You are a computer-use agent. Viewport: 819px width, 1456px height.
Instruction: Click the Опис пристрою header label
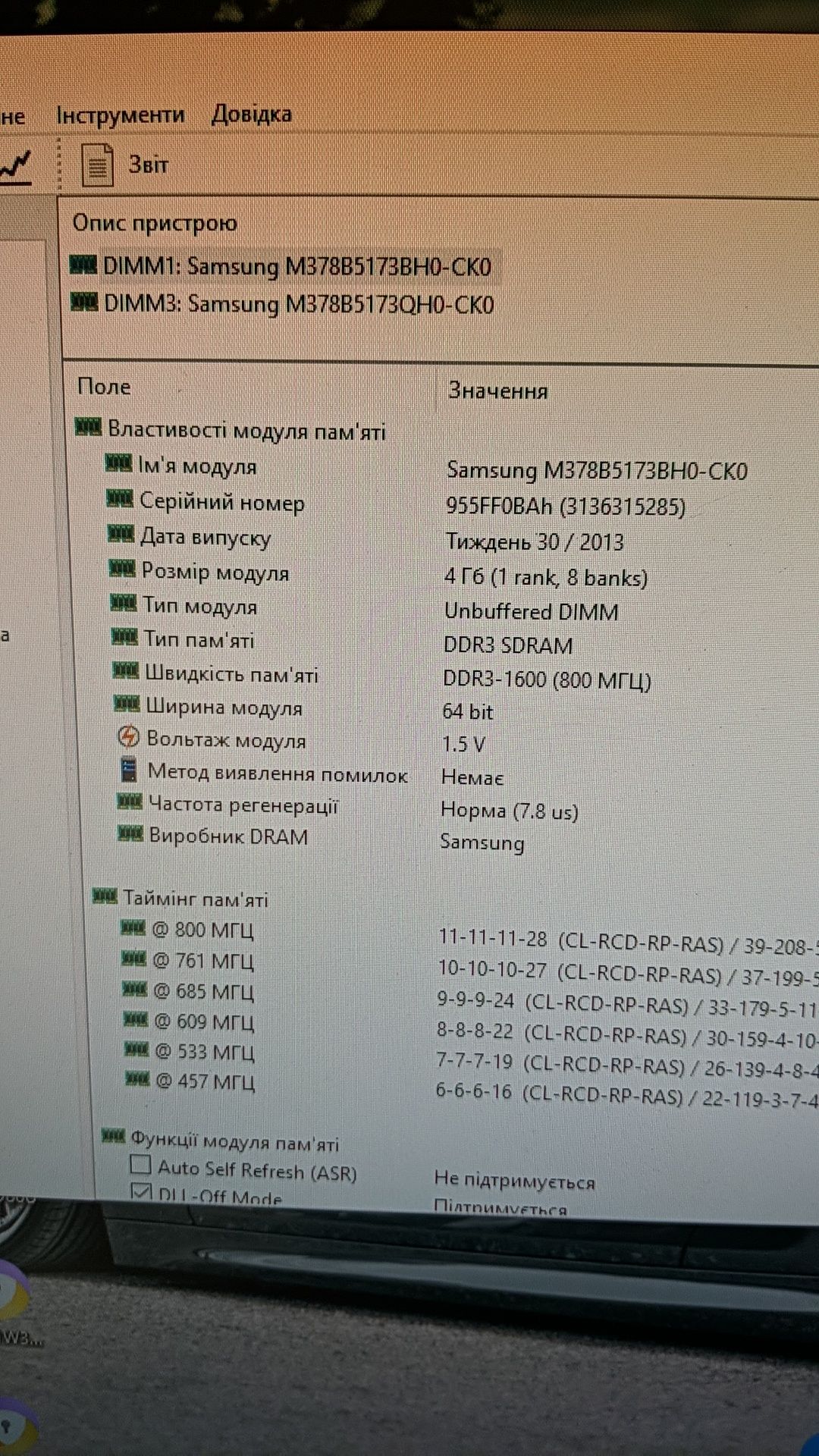pos(155,223)
